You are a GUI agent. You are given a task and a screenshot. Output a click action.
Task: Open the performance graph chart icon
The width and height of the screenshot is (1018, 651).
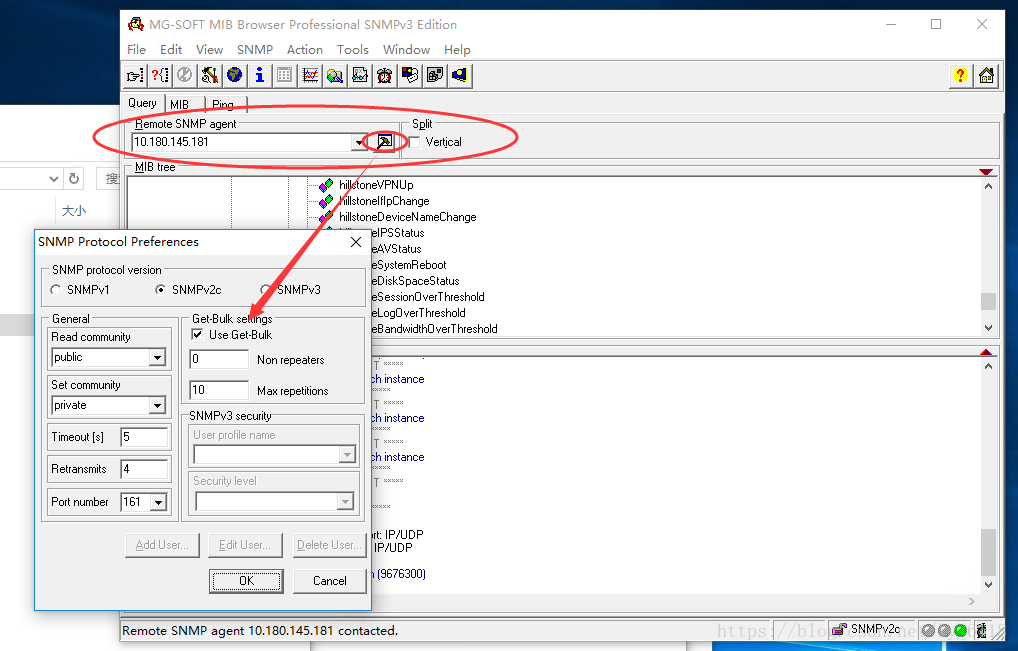pyautogui.click(x=310, y=75)
